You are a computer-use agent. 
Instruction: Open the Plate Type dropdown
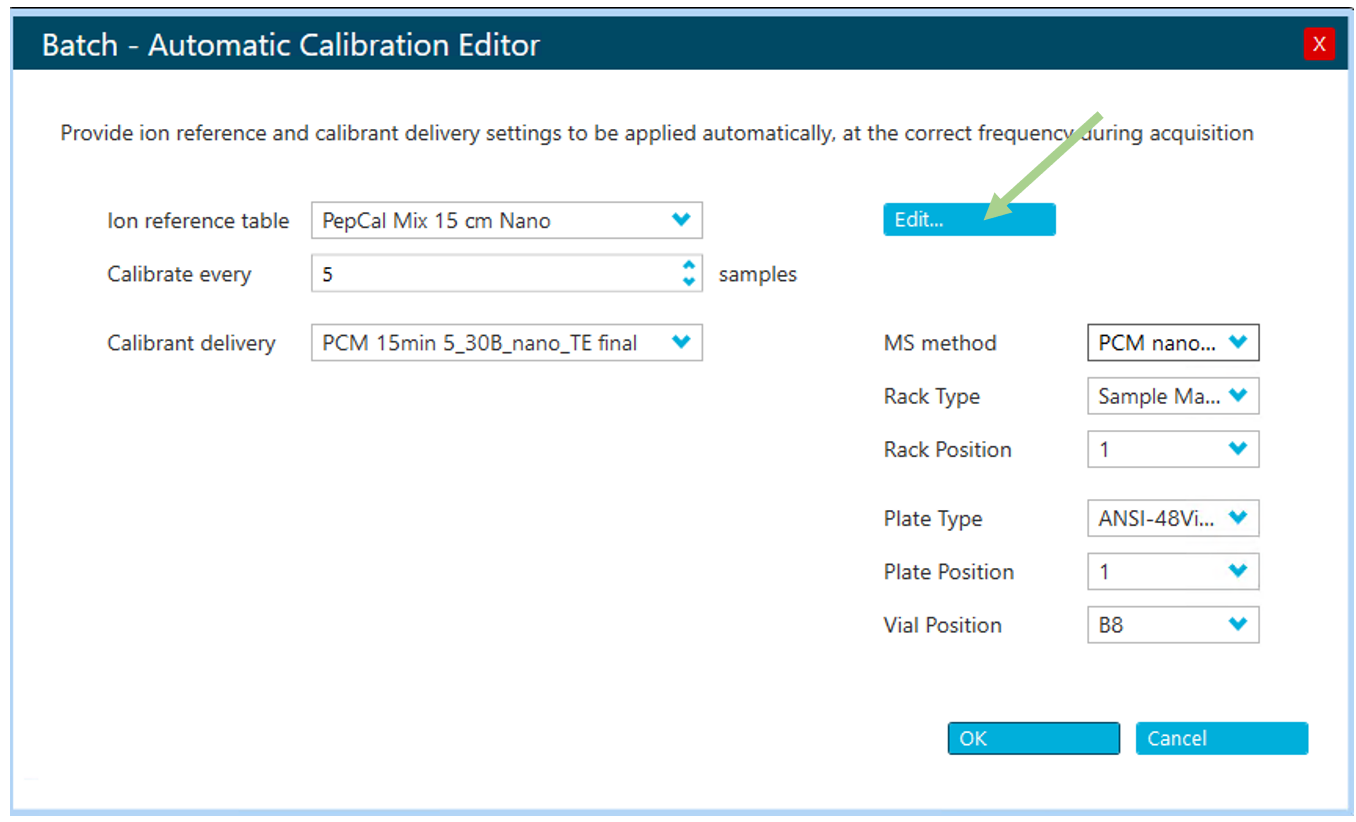coord(1172,518)
